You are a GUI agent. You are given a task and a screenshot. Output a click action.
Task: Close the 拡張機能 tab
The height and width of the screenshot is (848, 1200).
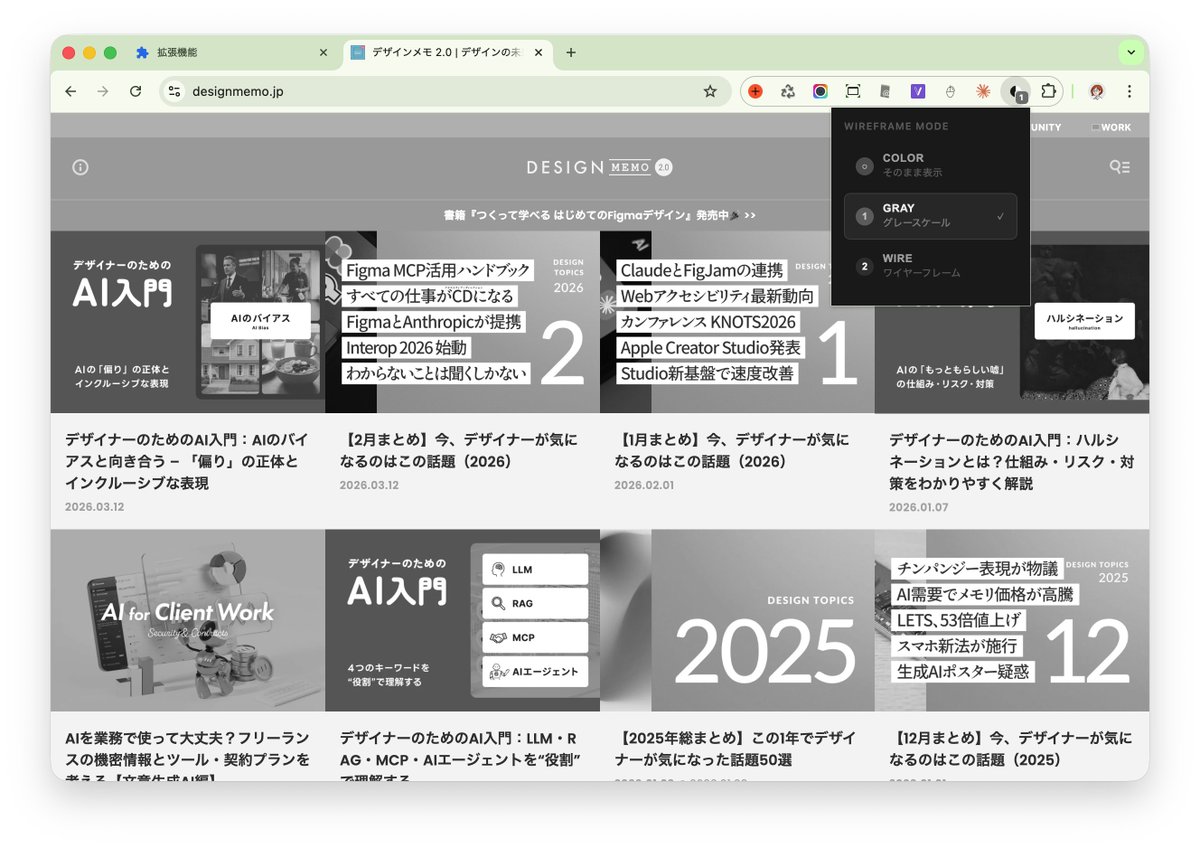(323, 52)
